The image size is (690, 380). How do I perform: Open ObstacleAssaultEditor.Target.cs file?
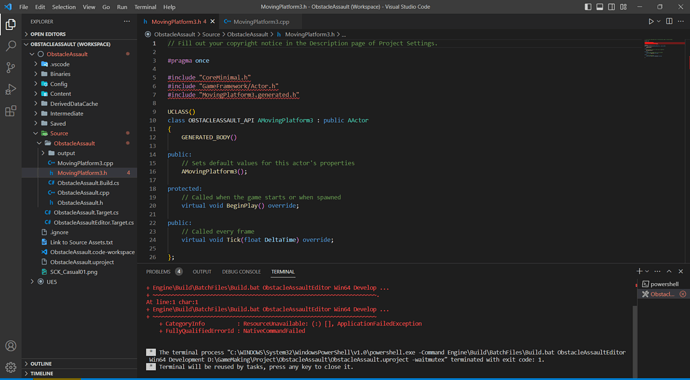click(x=79, y=223)
